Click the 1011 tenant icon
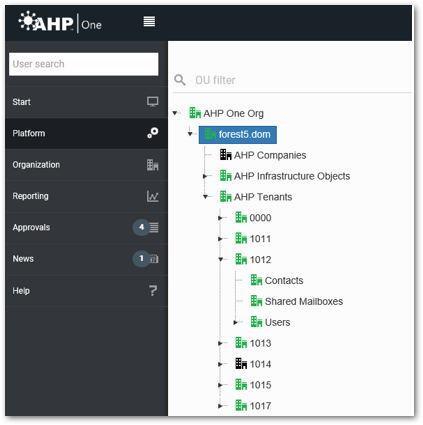Screen dimensions: 423x425 [x=241, y=238]
